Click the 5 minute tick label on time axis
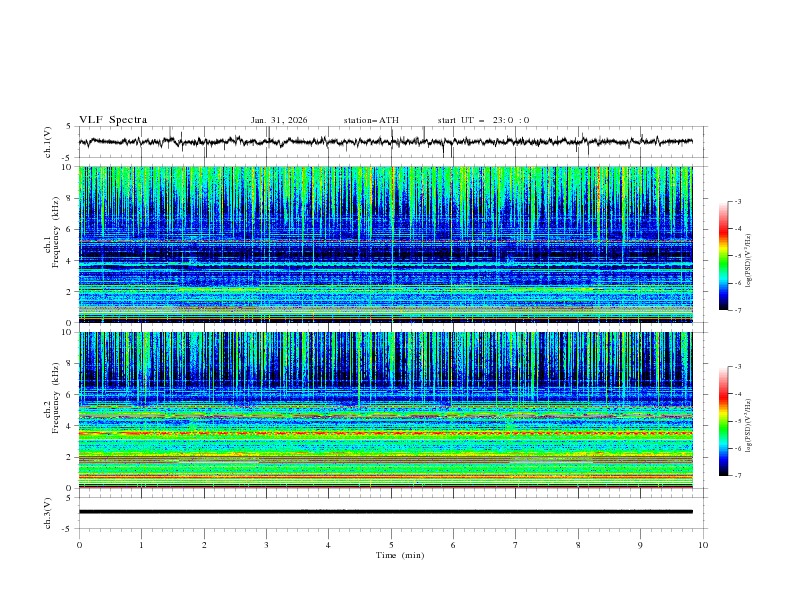The width and height of the screenshot is (792, 612). point(391,545)
